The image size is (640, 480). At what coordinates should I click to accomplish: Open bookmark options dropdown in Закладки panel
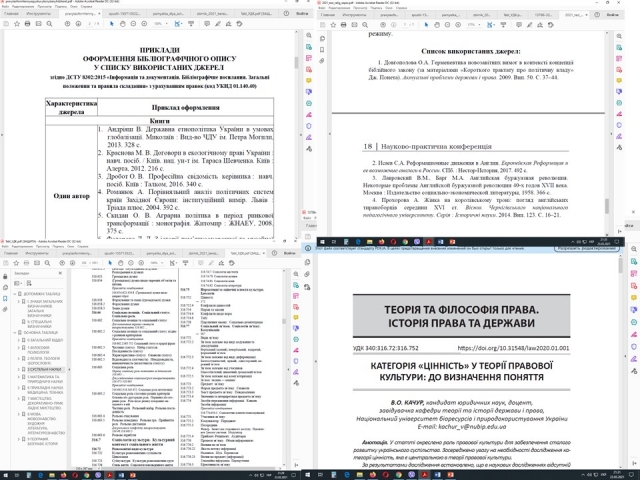tap(18, 283)
